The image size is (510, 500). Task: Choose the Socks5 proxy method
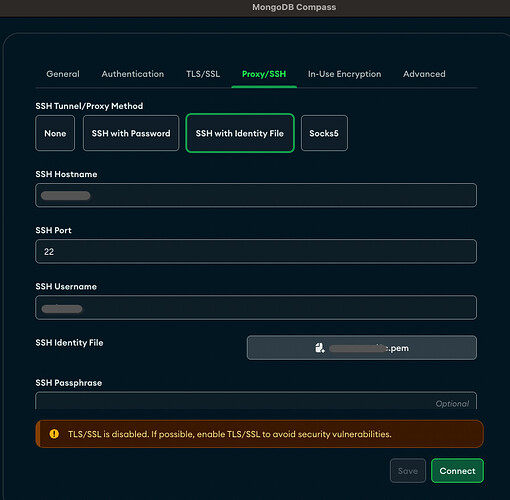pyautogui.click(x=324, y=133)
